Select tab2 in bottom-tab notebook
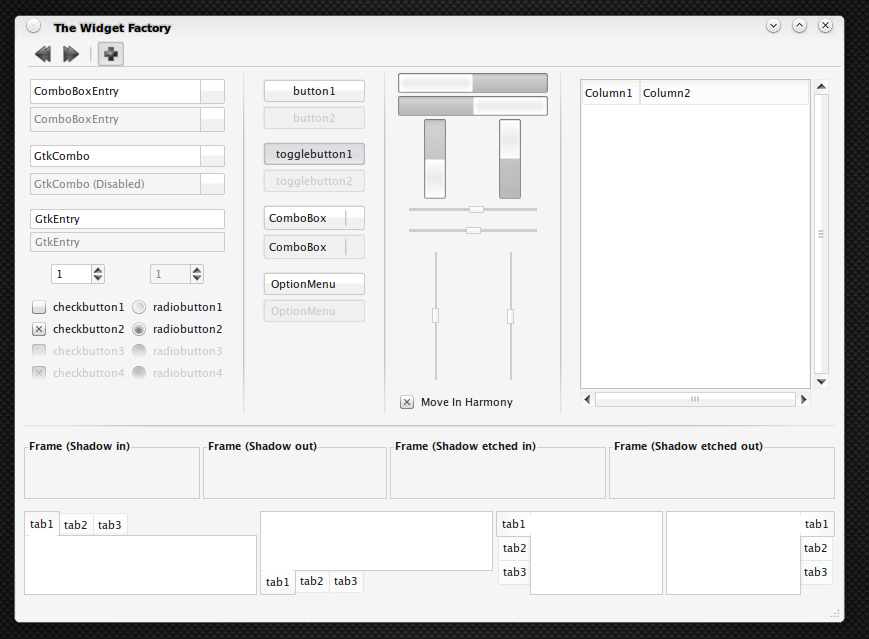 (x=311, y=581)
